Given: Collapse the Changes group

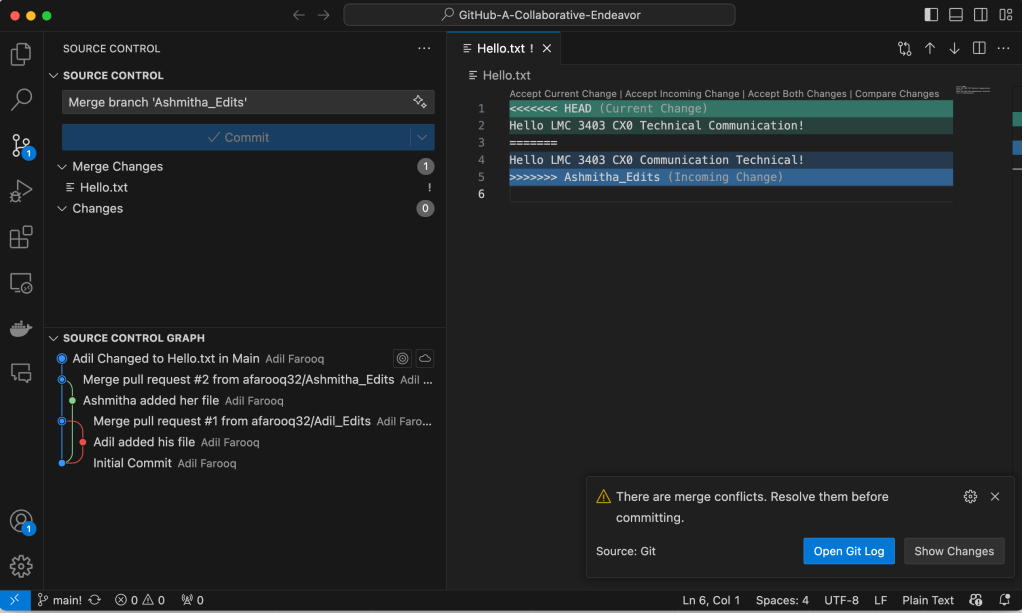Looking at the screenshot, I should click(62, 209).
